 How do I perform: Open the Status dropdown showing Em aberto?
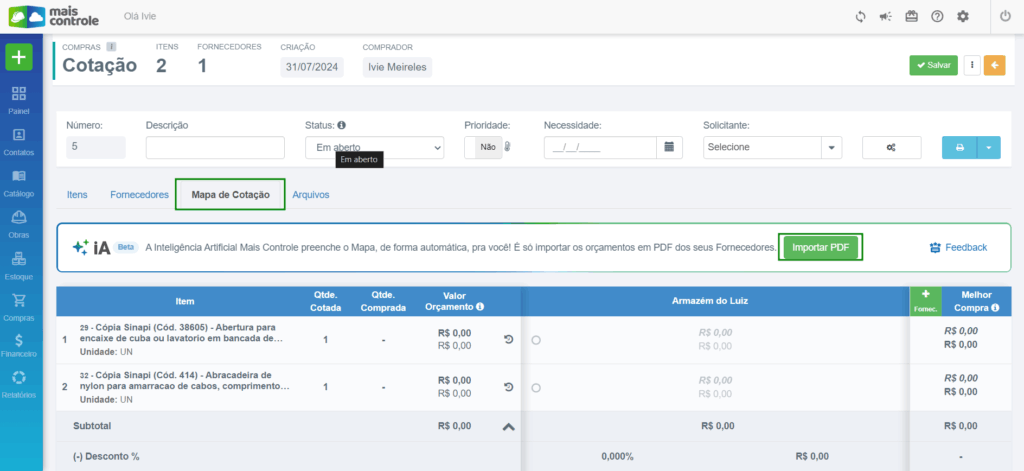[374, 147]
